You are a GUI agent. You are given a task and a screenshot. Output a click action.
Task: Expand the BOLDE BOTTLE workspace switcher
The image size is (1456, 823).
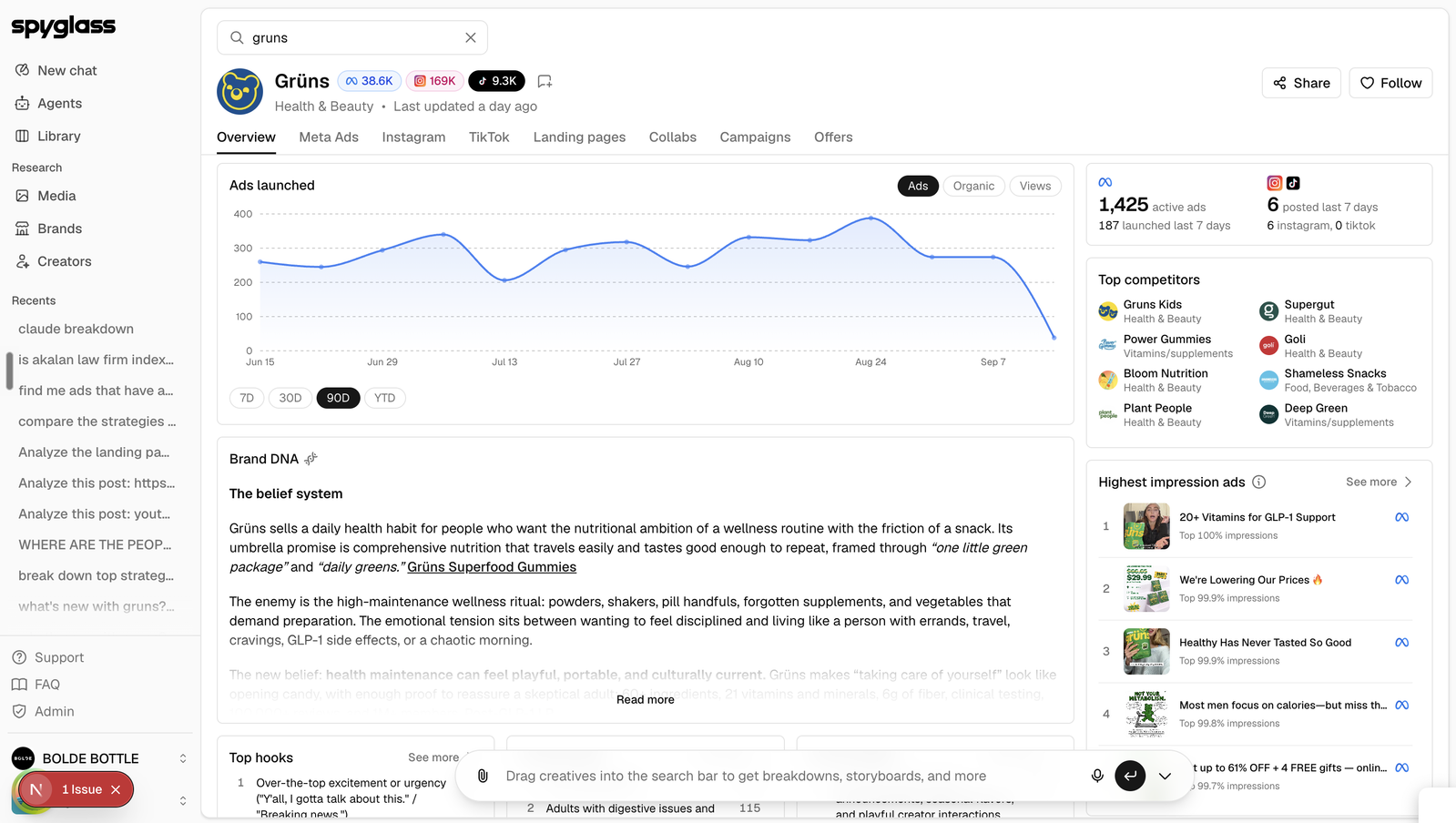tap(99, 758)
